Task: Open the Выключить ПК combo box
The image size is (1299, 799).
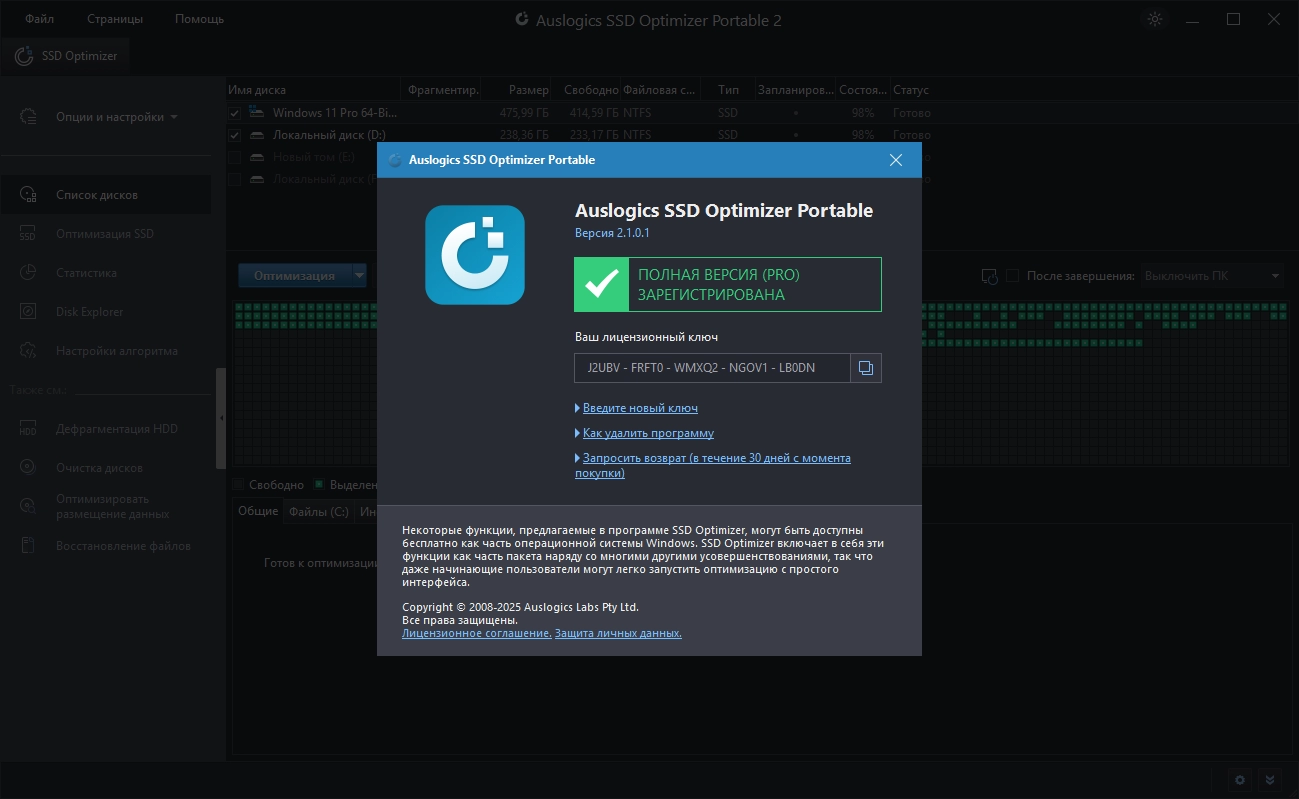Action: (1212, 276)
